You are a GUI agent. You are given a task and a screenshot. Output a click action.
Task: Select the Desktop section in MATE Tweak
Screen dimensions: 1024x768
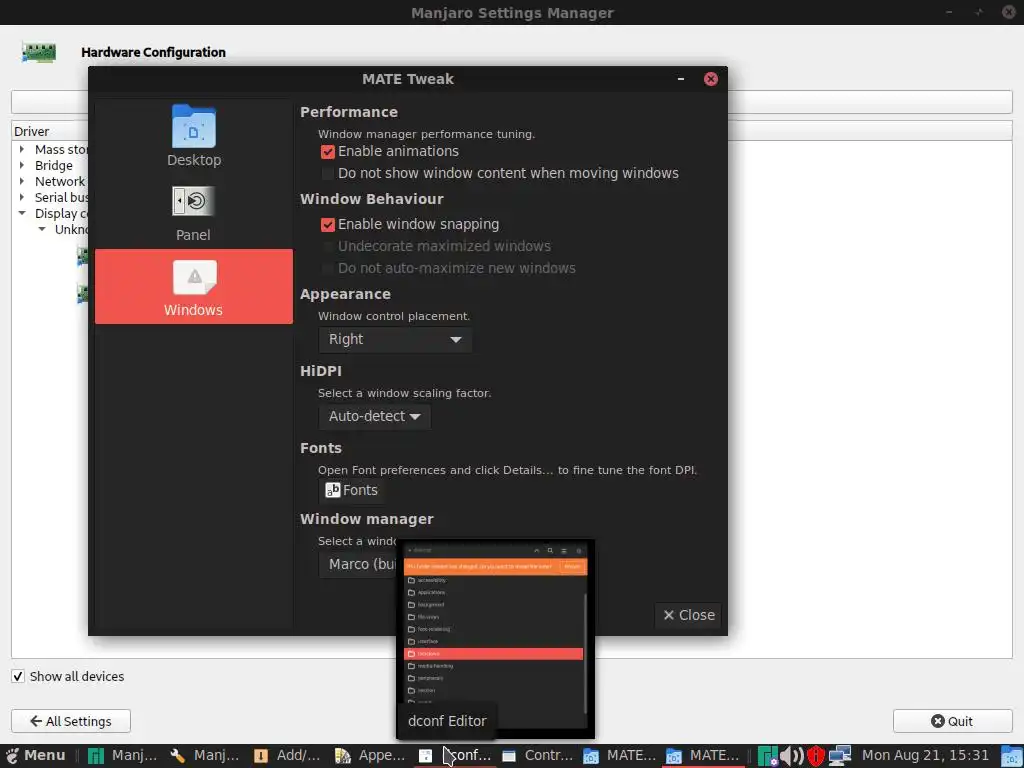(194, 135)
